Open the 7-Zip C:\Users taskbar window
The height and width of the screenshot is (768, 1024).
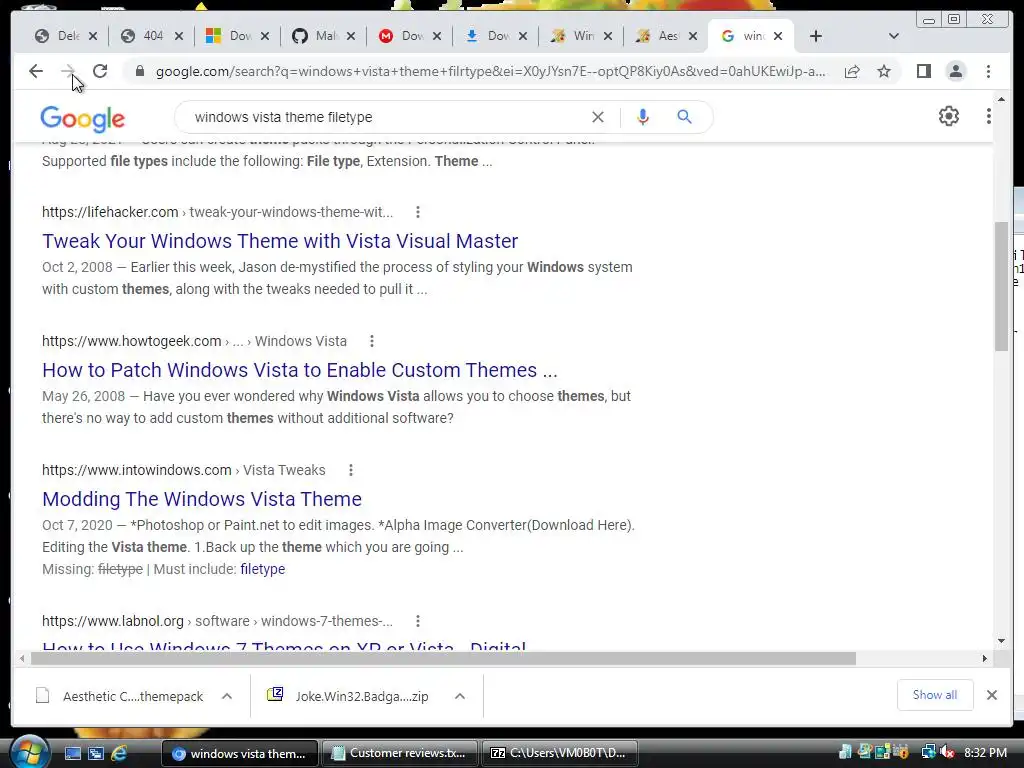pos(559,753)
